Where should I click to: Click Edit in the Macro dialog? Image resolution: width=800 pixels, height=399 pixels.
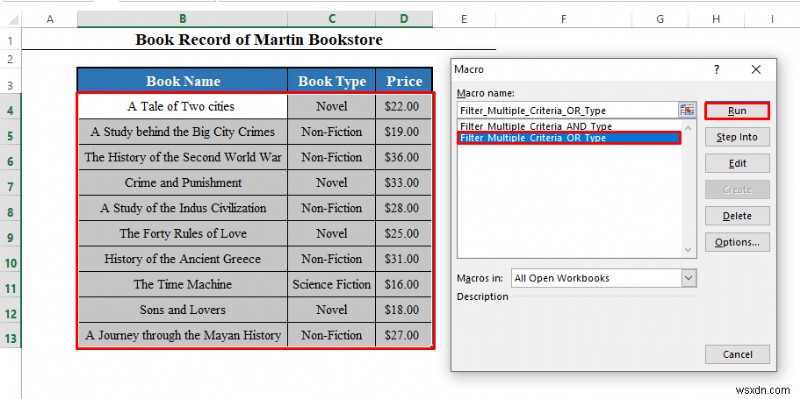coord(737,163)
